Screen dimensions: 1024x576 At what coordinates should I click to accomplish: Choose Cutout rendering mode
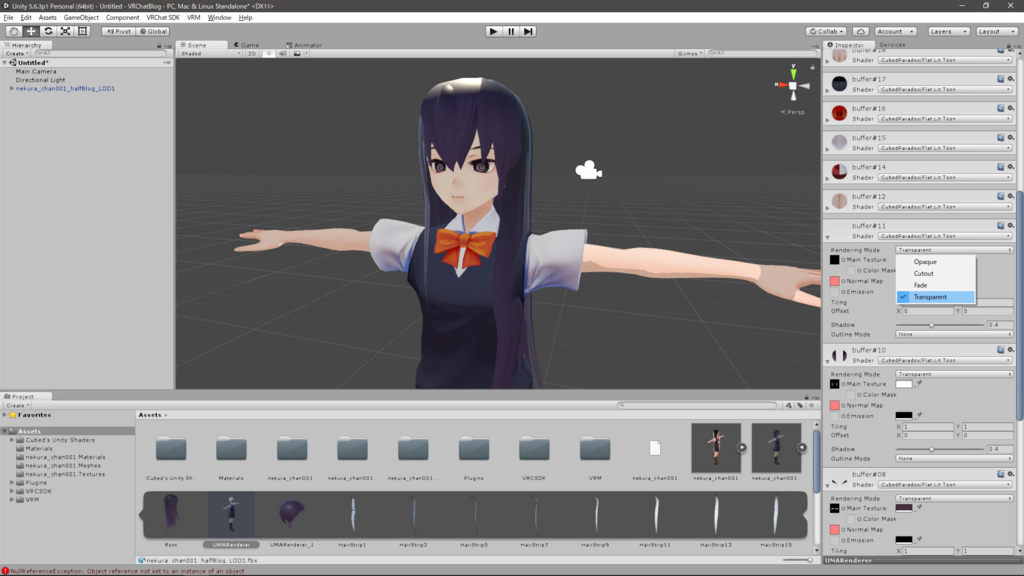[x=936, y=274]
